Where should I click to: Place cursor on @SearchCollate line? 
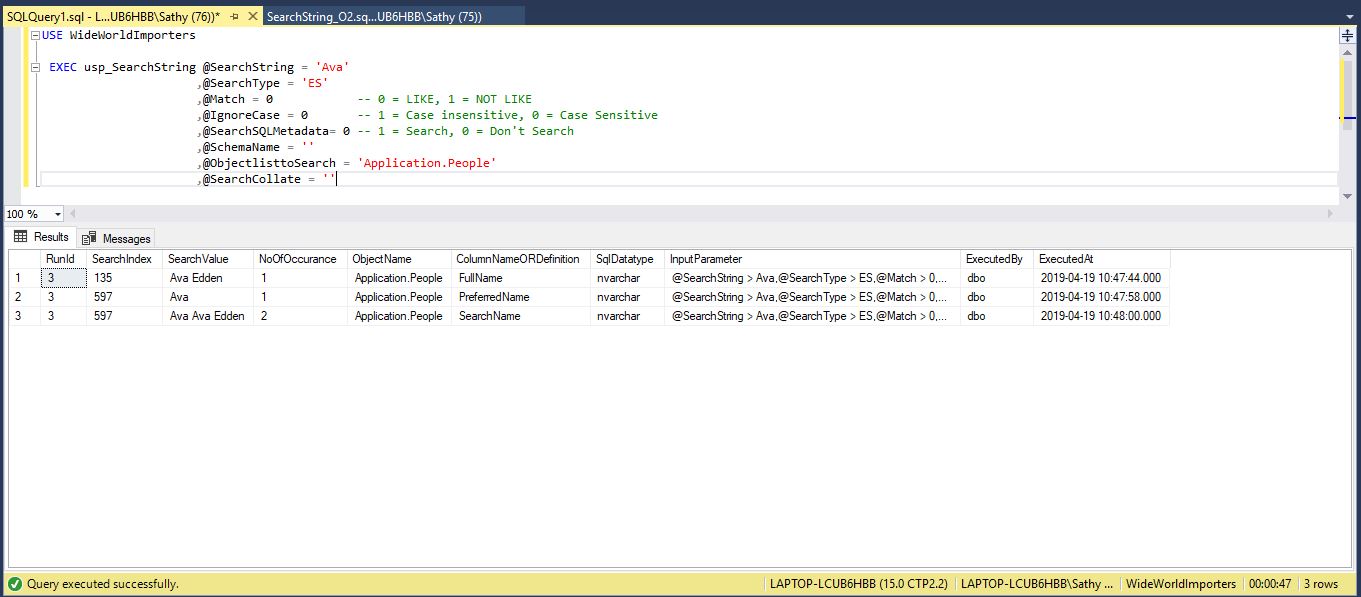click(x=689, y=179)
